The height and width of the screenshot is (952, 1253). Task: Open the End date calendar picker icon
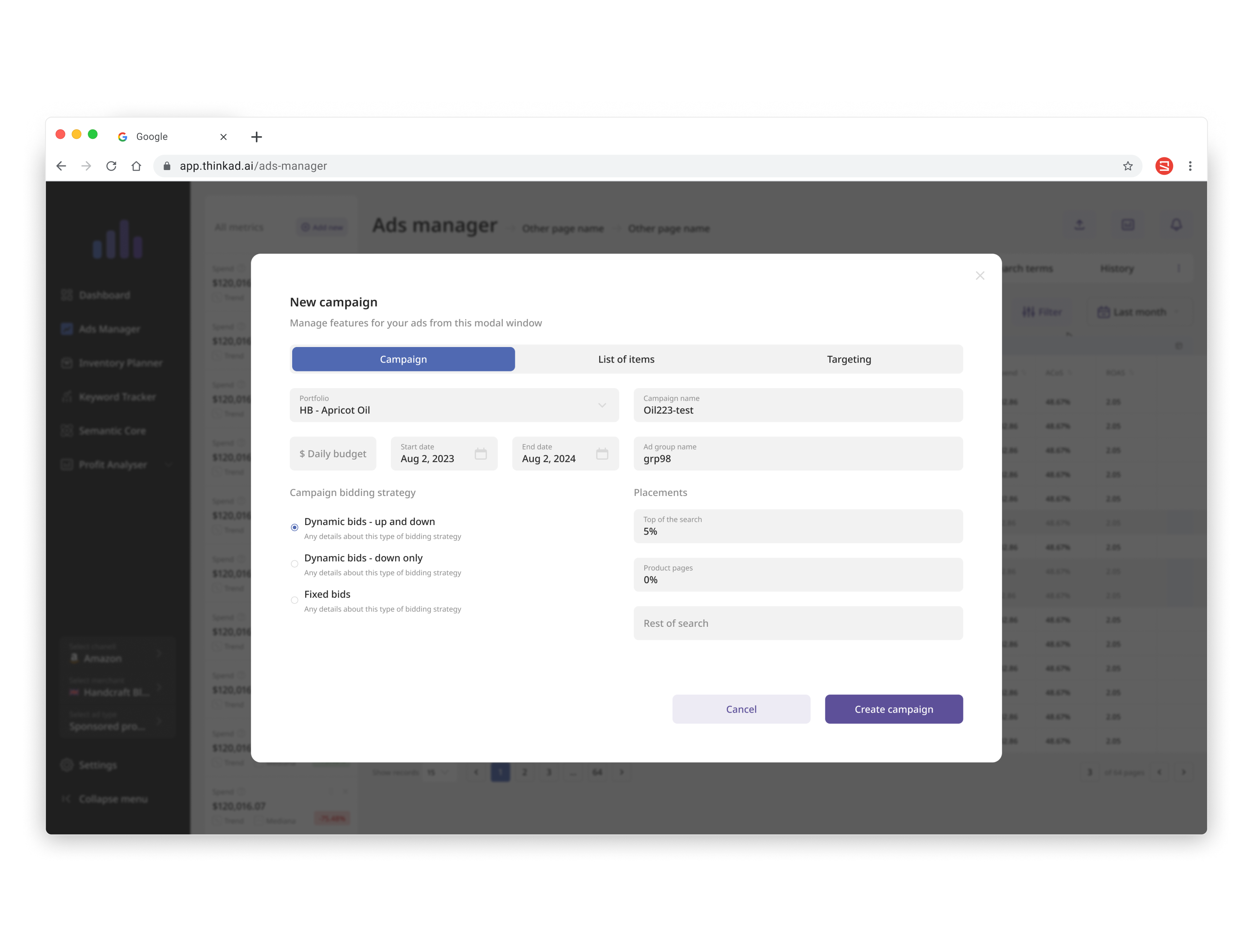(x=602, y=453)
